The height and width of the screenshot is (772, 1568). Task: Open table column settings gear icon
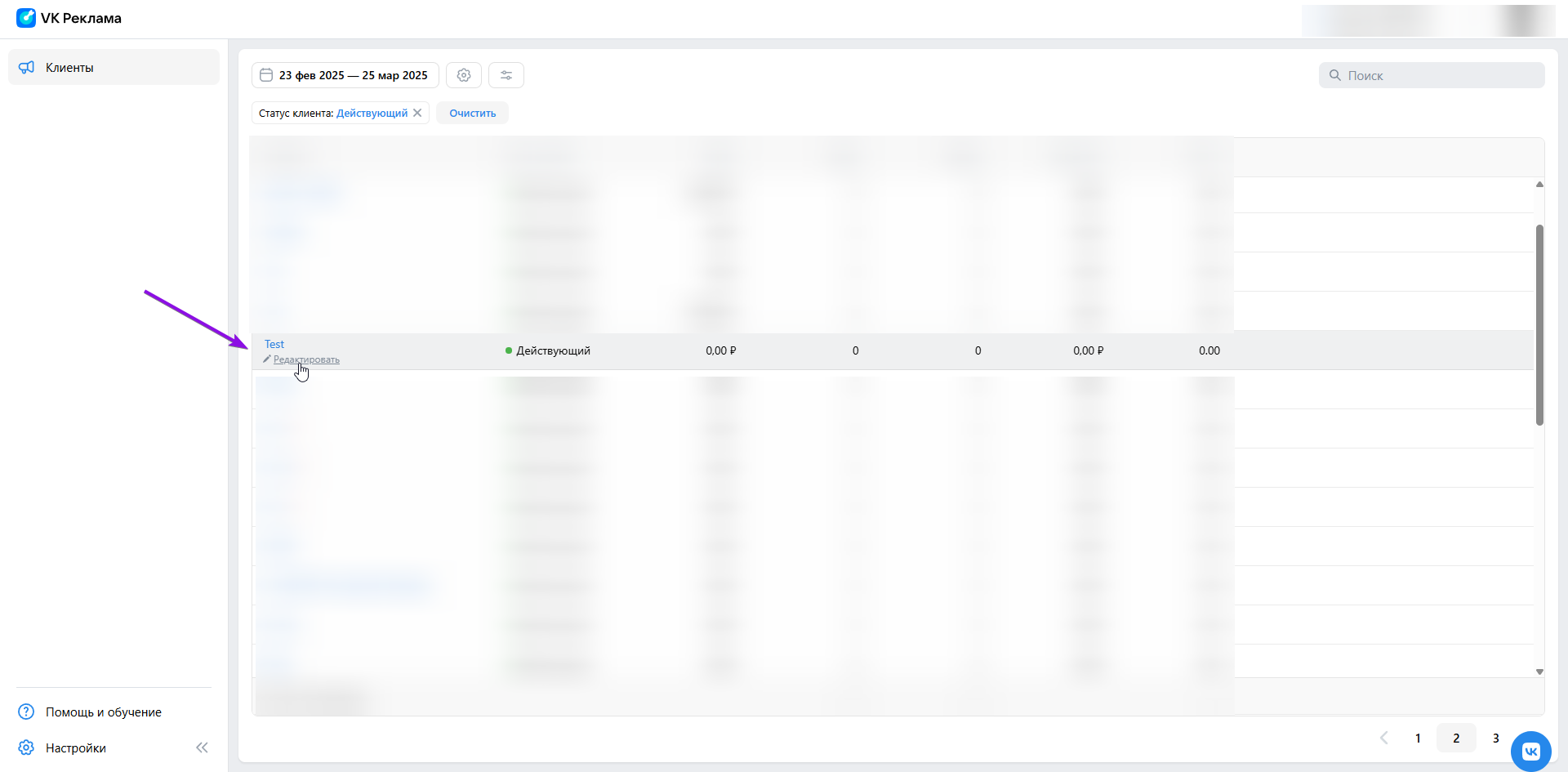464,75
